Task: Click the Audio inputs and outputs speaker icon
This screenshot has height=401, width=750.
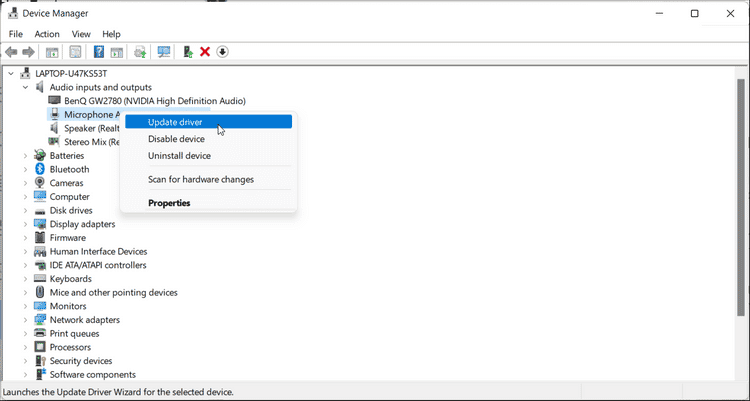Action: 40,87
